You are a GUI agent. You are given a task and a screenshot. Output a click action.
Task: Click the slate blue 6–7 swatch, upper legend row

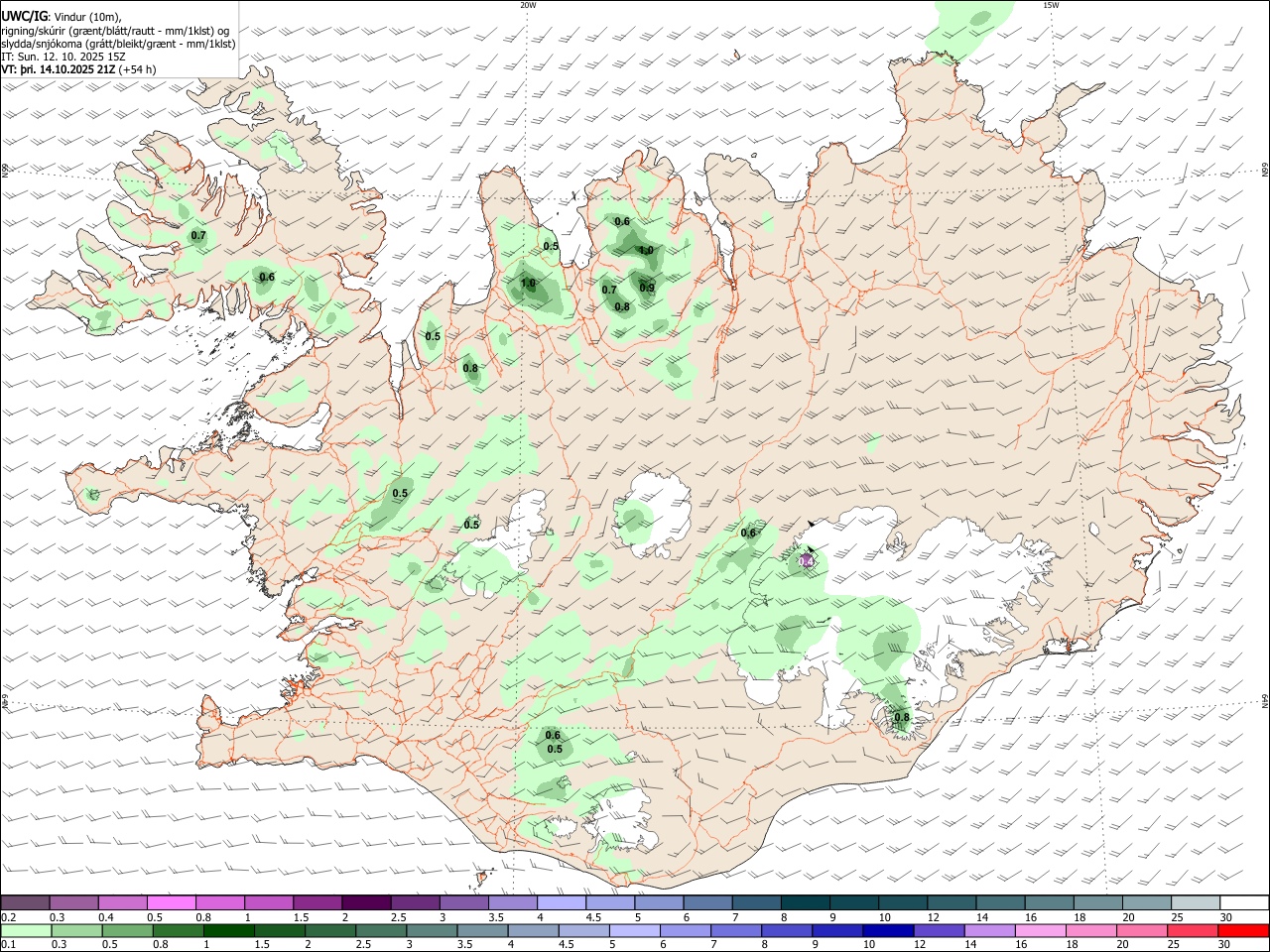click(x=706, y=903)
